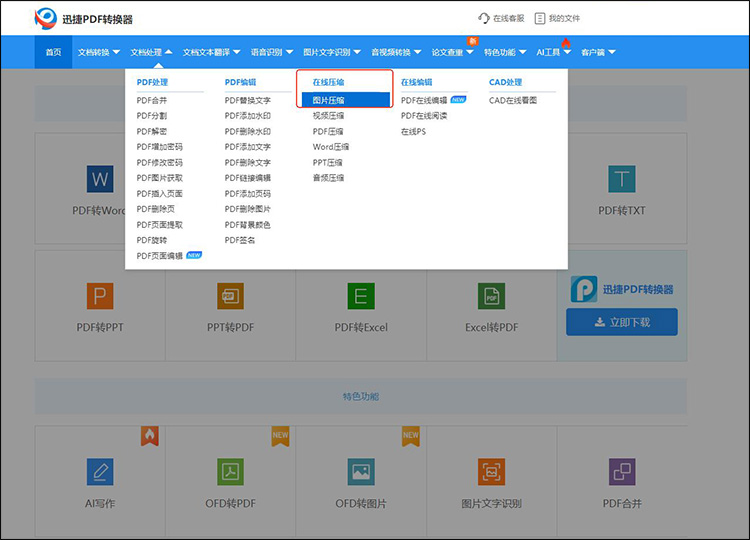Image resolution: width=750 pixels, height=540 pixels.
Task: Choose PDF修改密码 menu item
Action: click(159, 163)
